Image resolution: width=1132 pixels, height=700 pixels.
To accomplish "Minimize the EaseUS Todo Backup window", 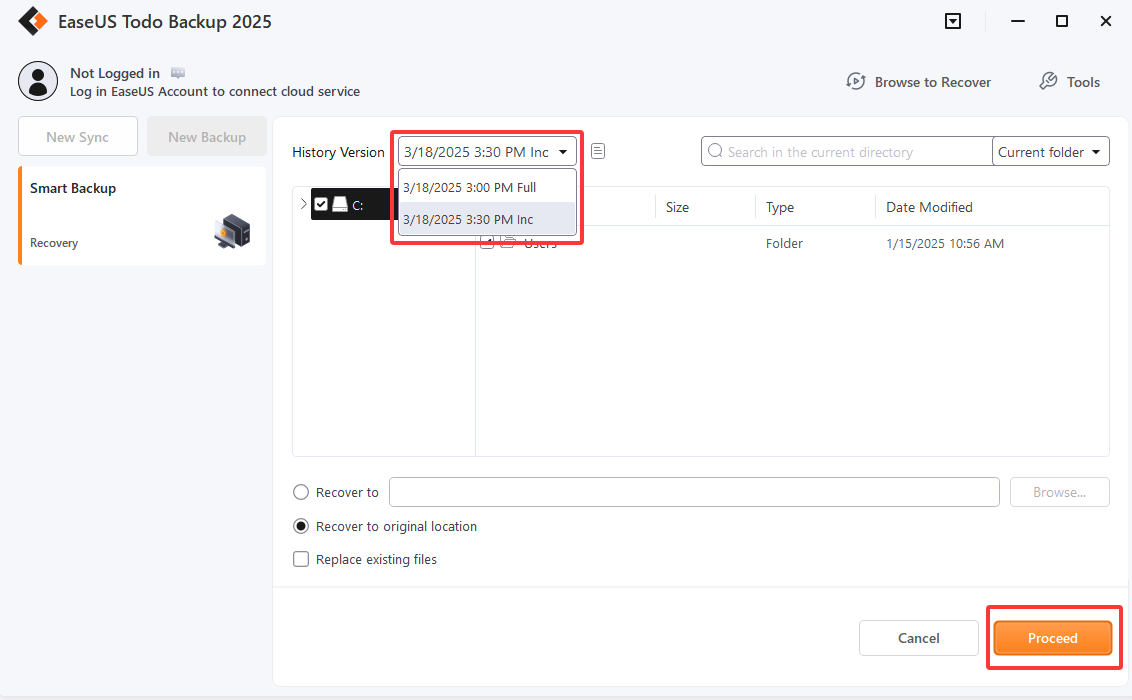I will pos(1018,21).
